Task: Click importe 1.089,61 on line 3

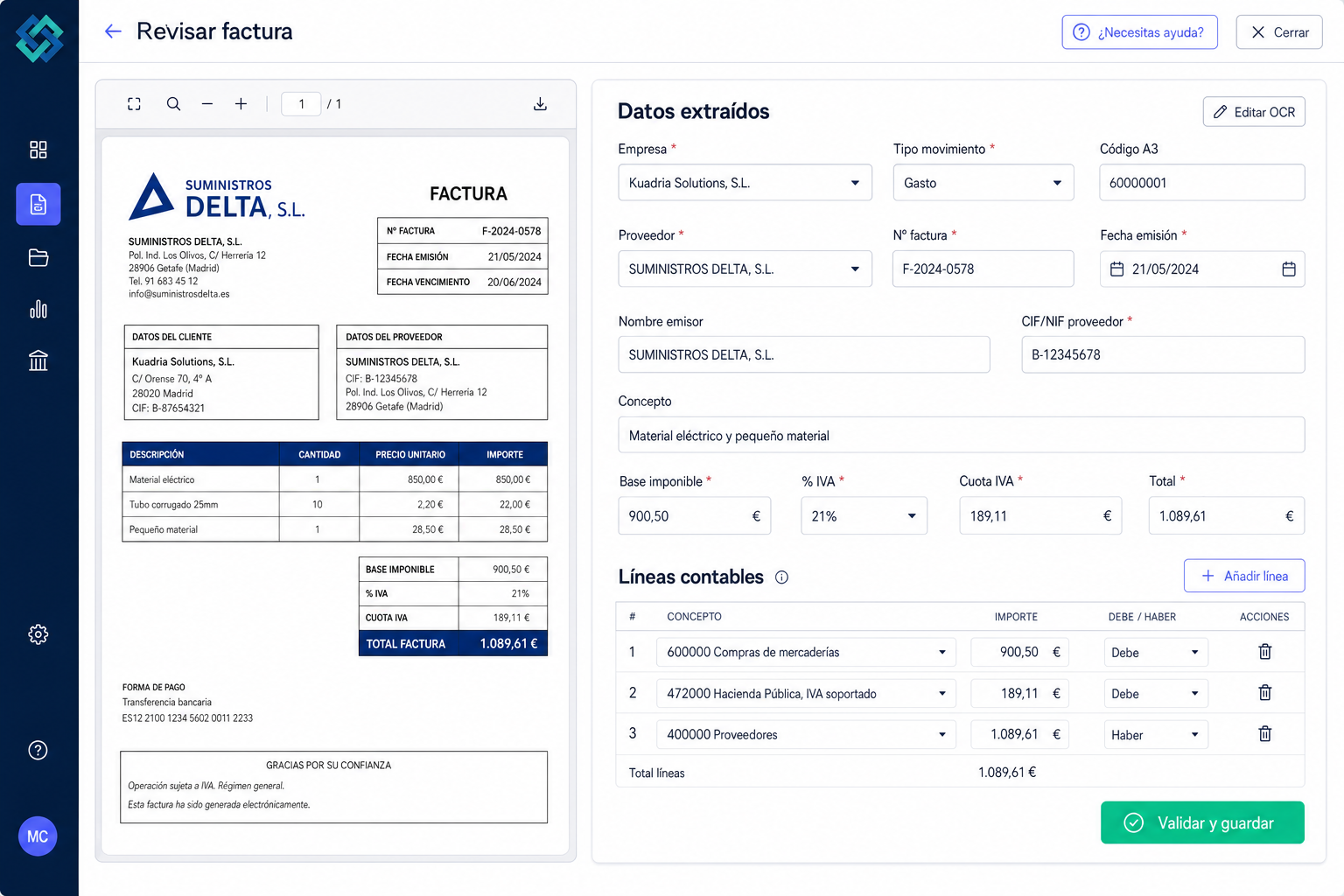Action: [1019, 734]
